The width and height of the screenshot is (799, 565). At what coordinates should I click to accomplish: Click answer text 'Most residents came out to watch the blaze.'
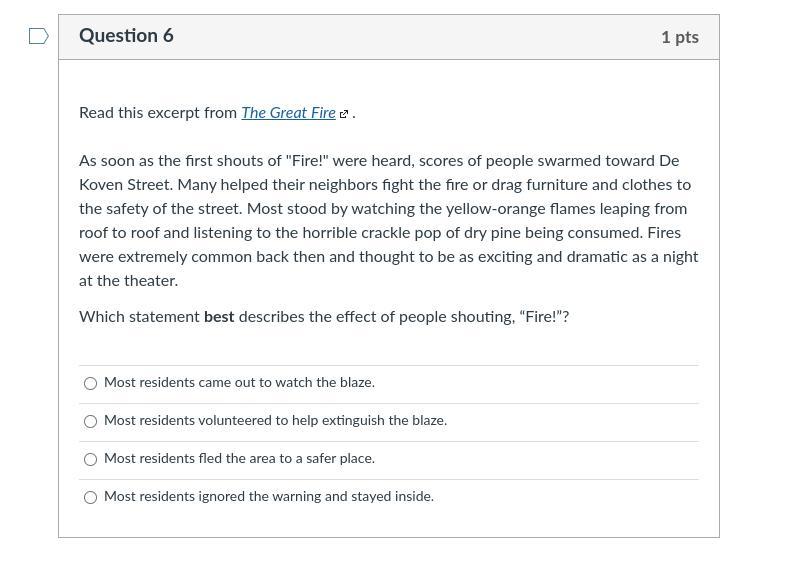tap(239, 383)
